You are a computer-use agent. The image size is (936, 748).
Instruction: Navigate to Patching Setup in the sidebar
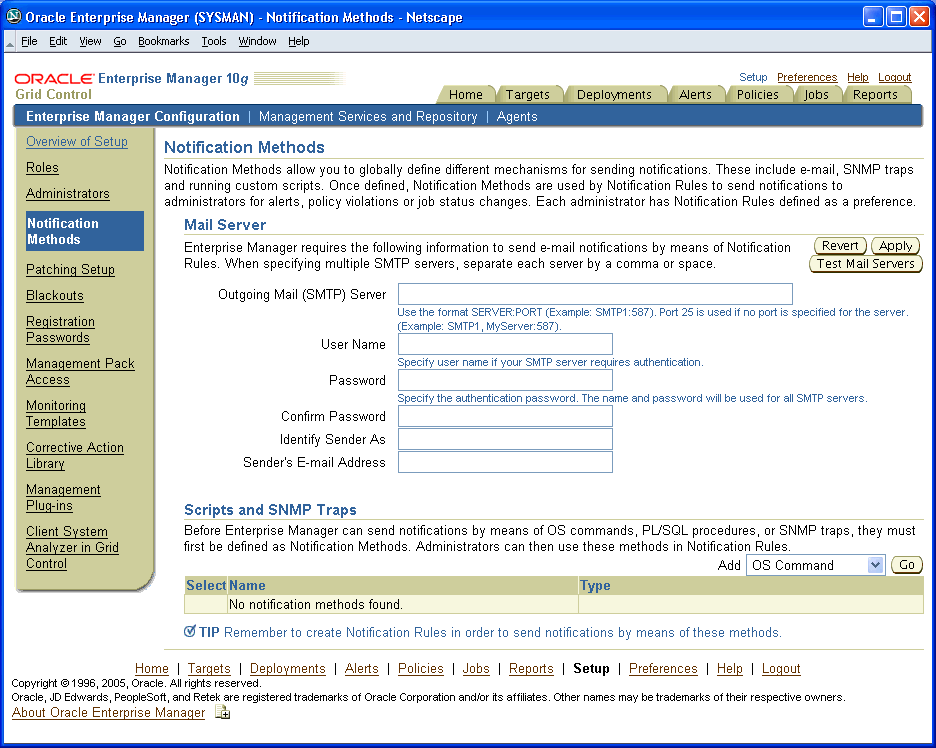coord(70,269)
